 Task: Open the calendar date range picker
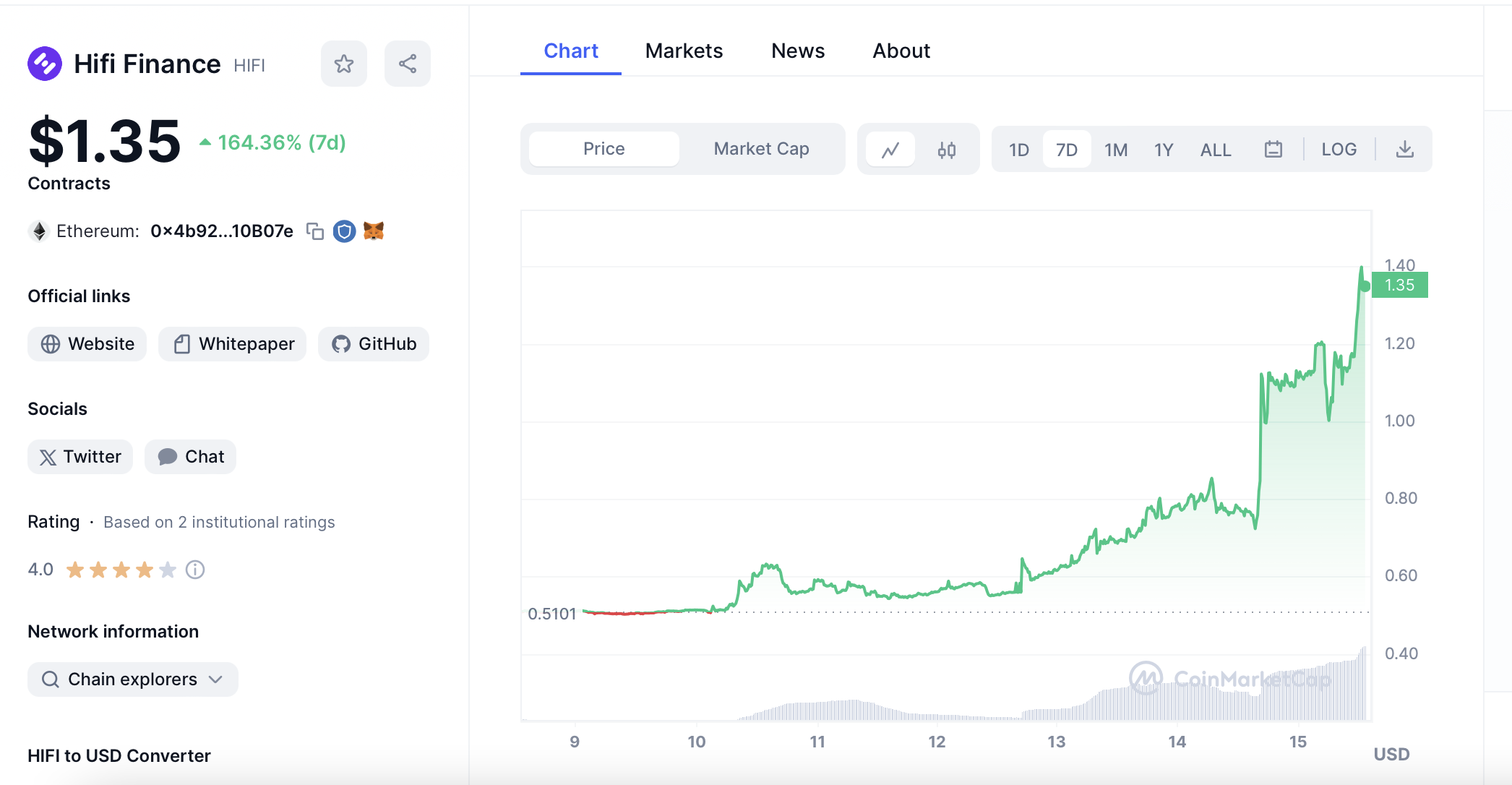click(x=1273, y=150)
